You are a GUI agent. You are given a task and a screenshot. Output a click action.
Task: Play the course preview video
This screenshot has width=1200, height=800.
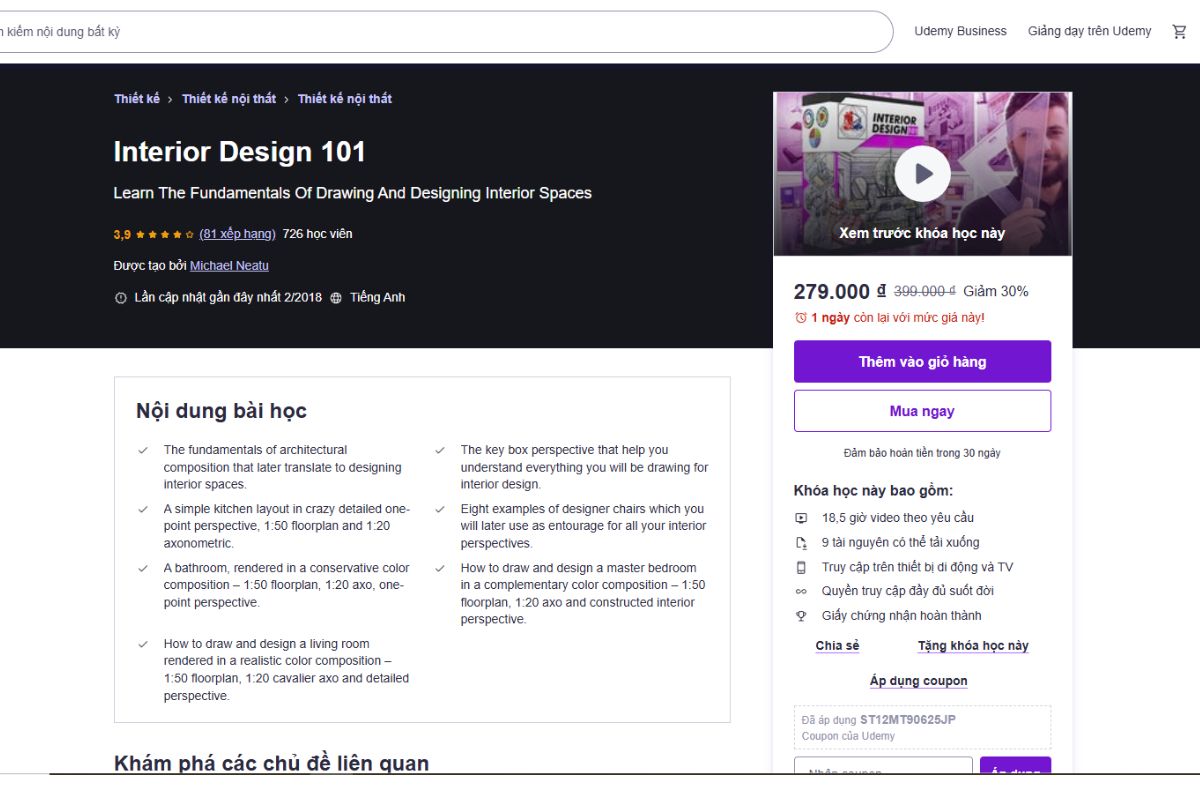point(922,174)
